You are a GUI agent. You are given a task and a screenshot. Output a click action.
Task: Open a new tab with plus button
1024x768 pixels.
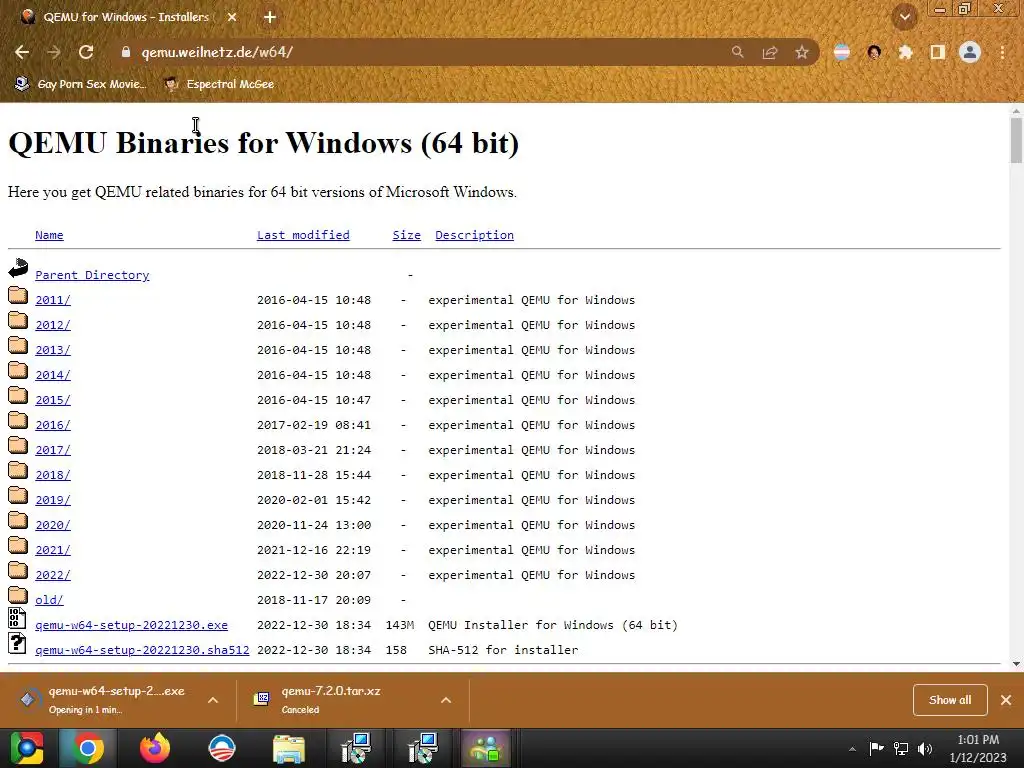(270, 17)
